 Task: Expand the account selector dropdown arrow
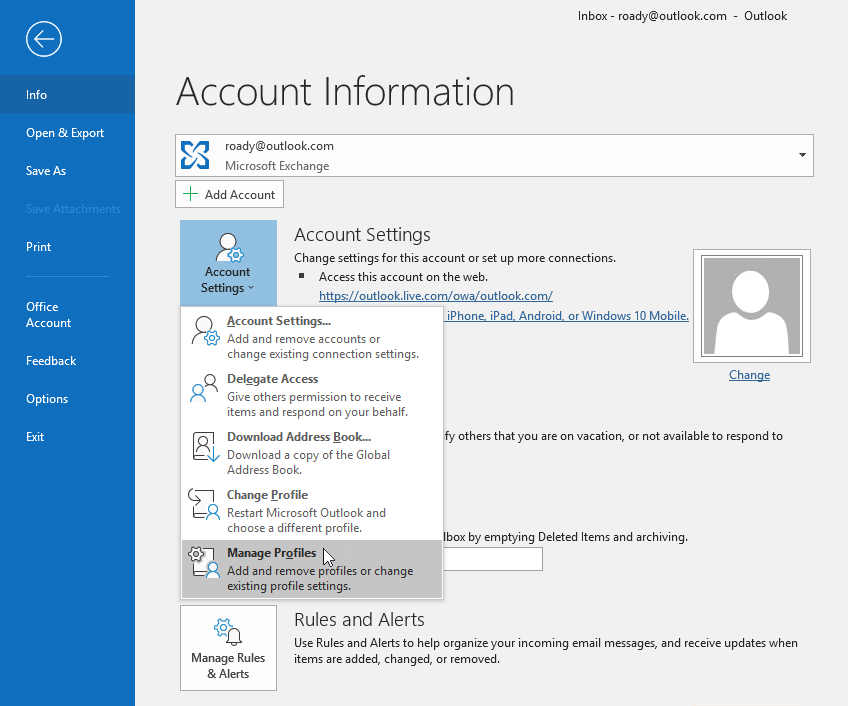(801, 155)
